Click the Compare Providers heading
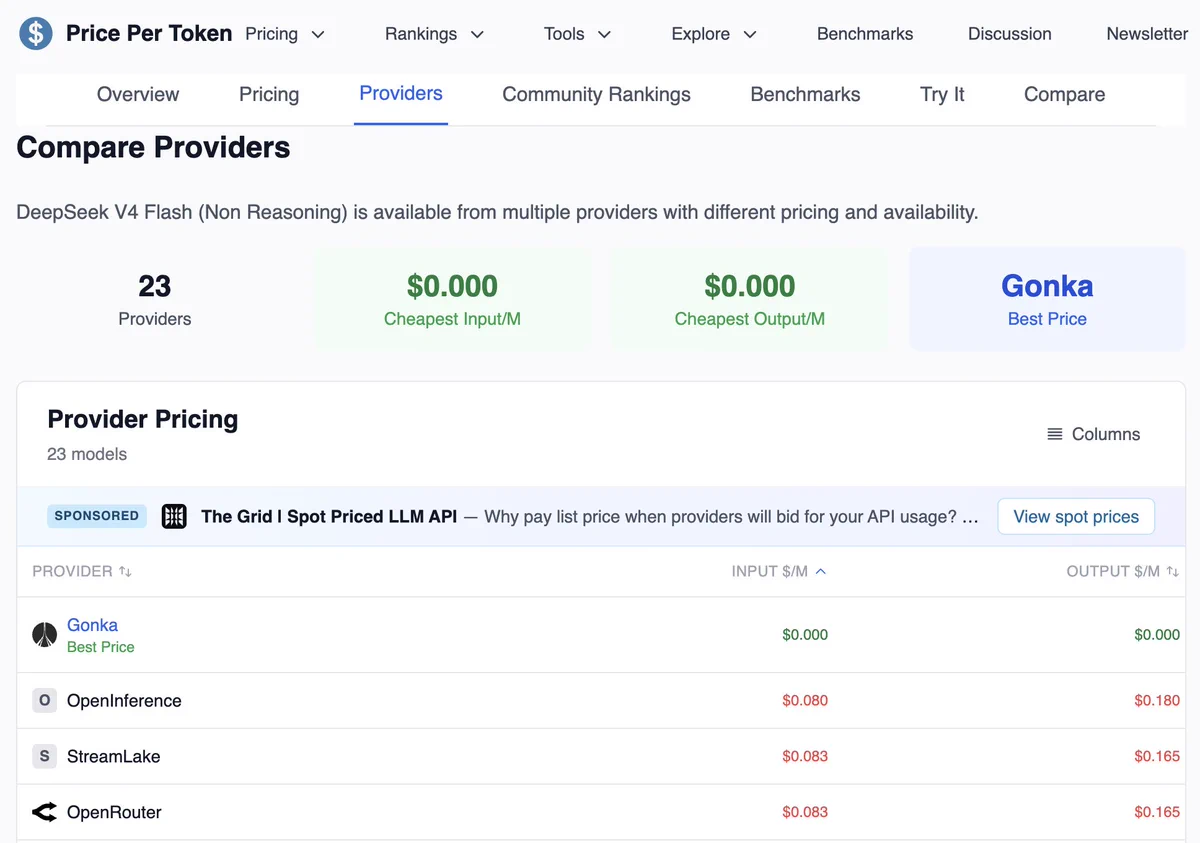This screenshot has width=1200, height=843. [153, 148]
